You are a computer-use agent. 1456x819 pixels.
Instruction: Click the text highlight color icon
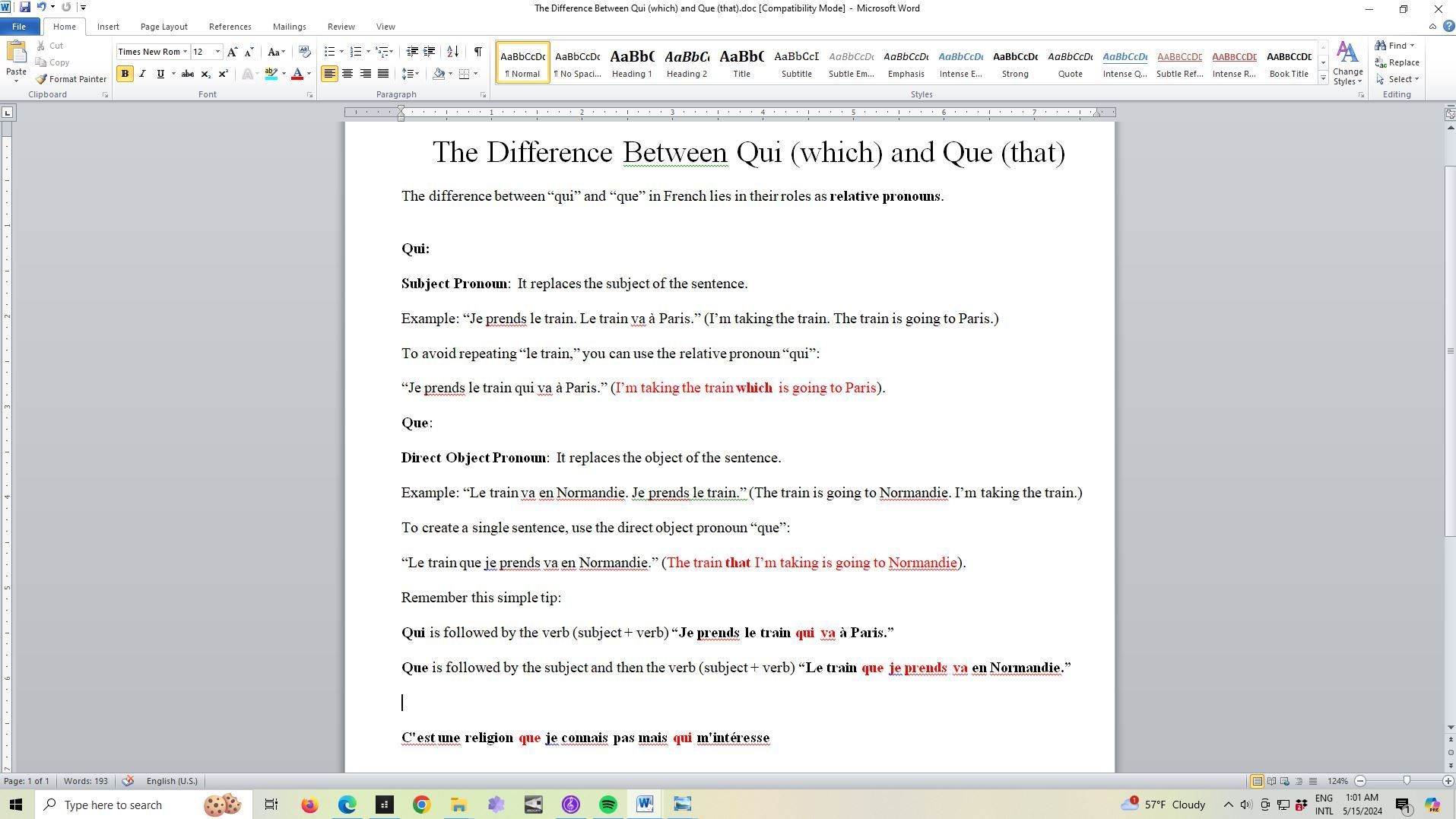click(x=271, y=74)
